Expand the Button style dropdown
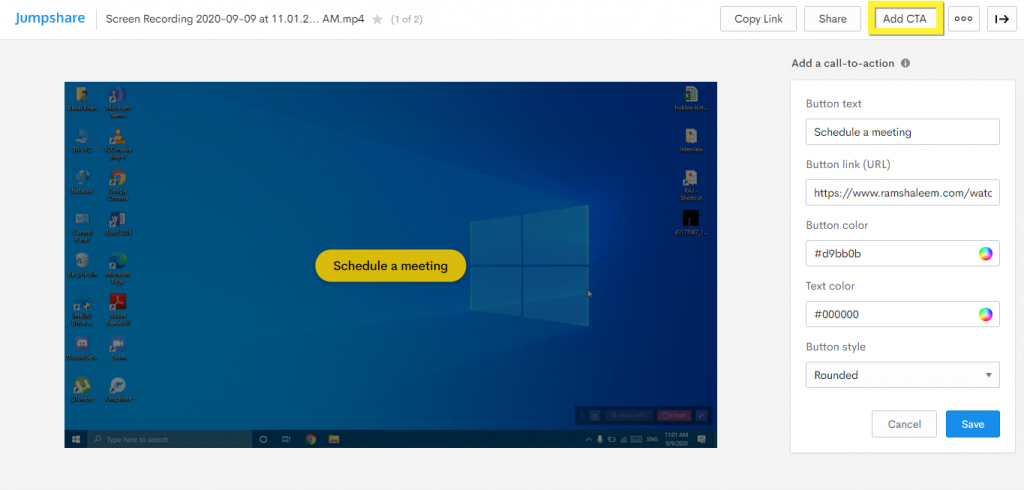Viewport: 1024px width, 490px height. [x=902, y=376]
